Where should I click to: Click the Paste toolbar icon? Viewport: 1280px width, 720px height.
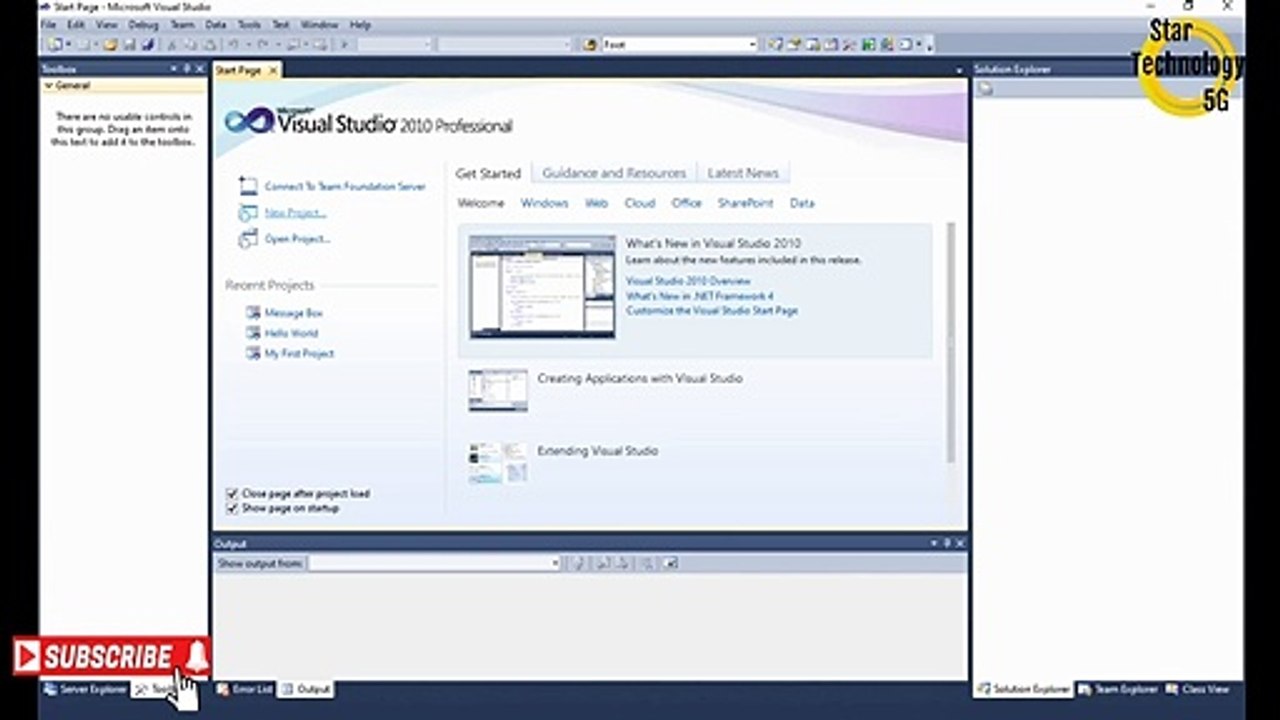(x=209, y=44)
